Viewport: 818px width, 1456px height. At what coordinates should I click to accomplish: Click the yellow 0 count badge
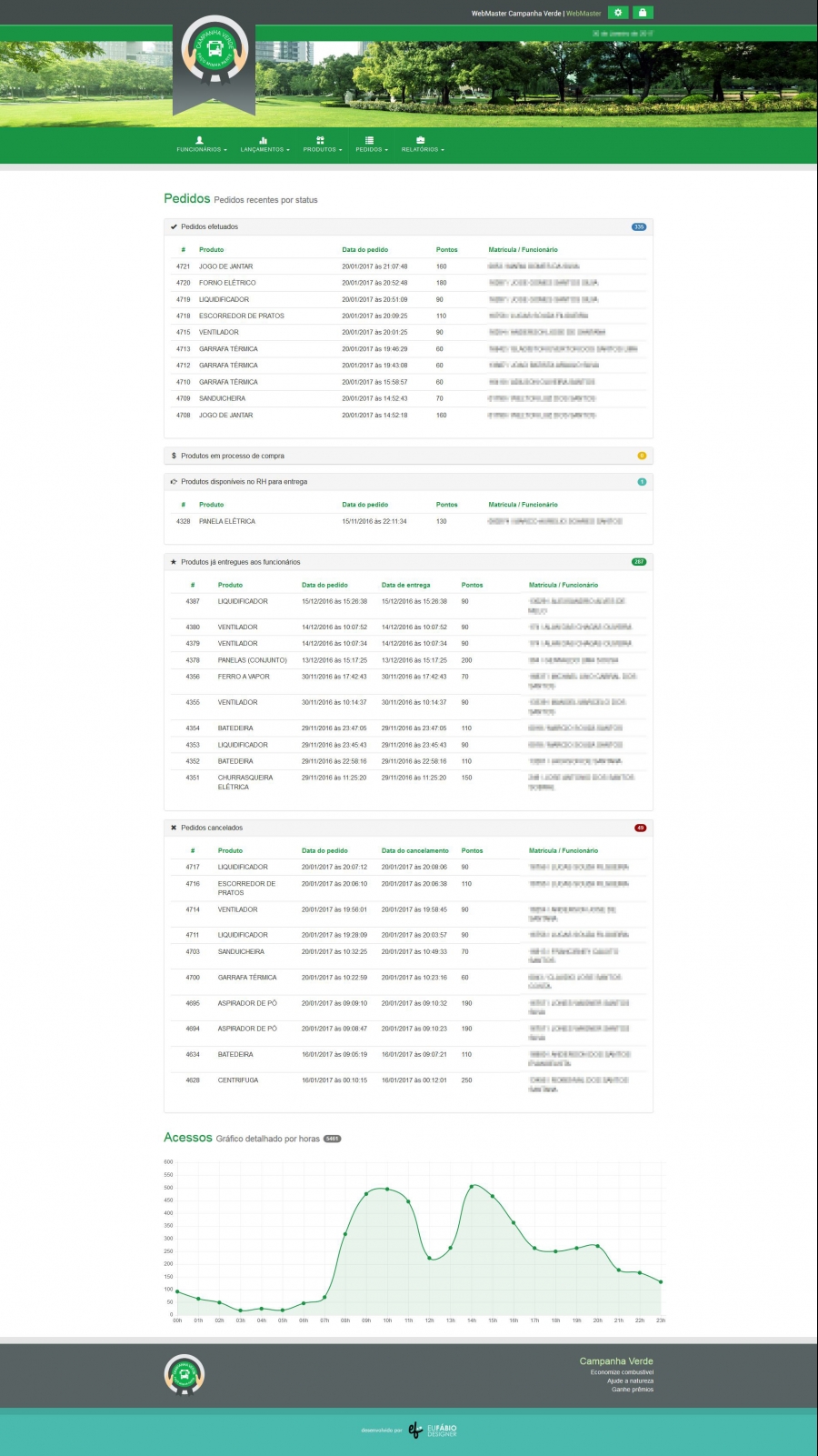tap(642, 456)
